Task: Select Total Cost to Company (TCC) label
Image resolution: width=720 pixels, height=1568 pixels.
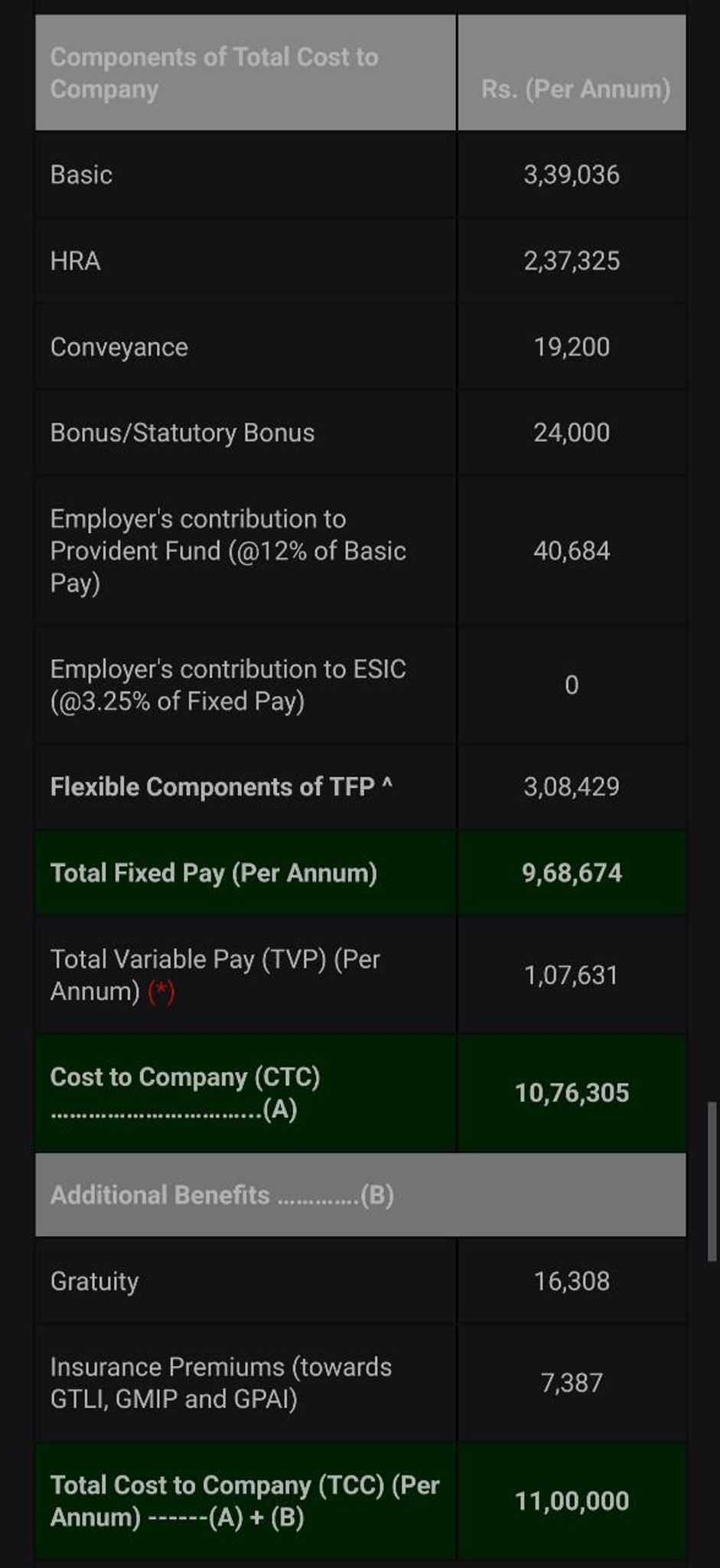Action: click(245, 1501)
